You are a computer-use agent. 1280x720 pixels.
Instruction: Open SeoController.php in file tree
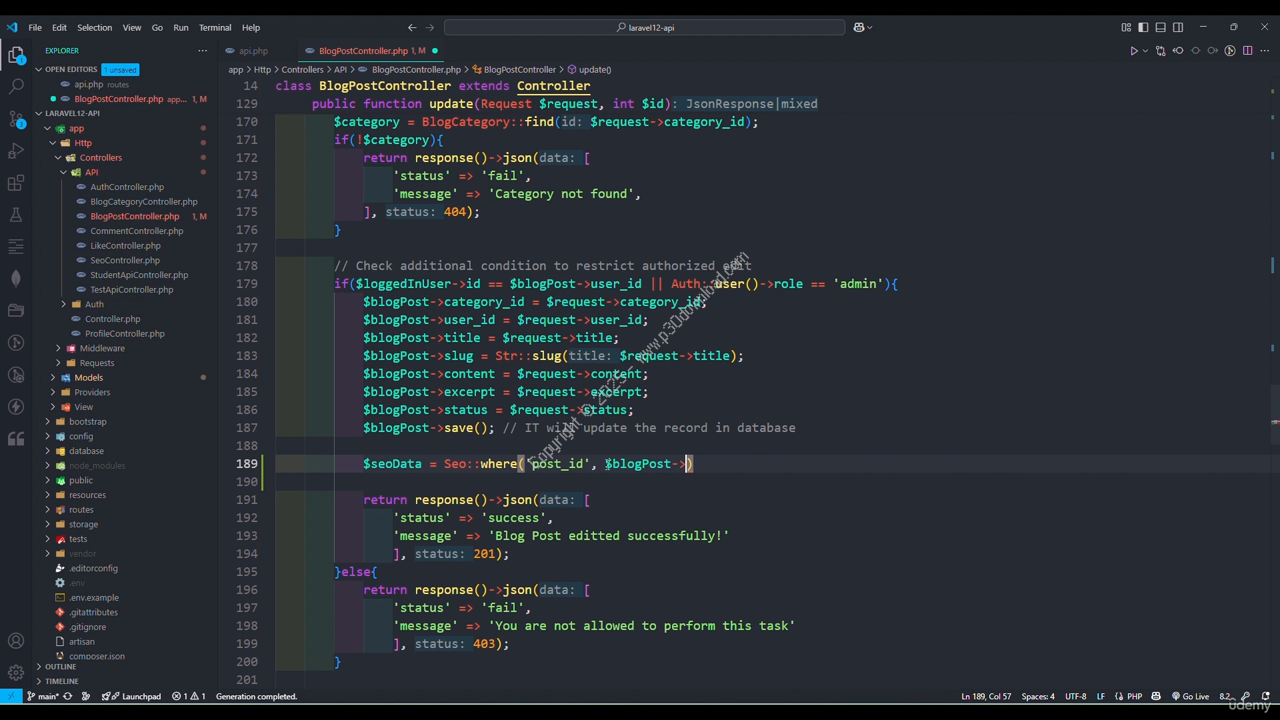[124, 260]
